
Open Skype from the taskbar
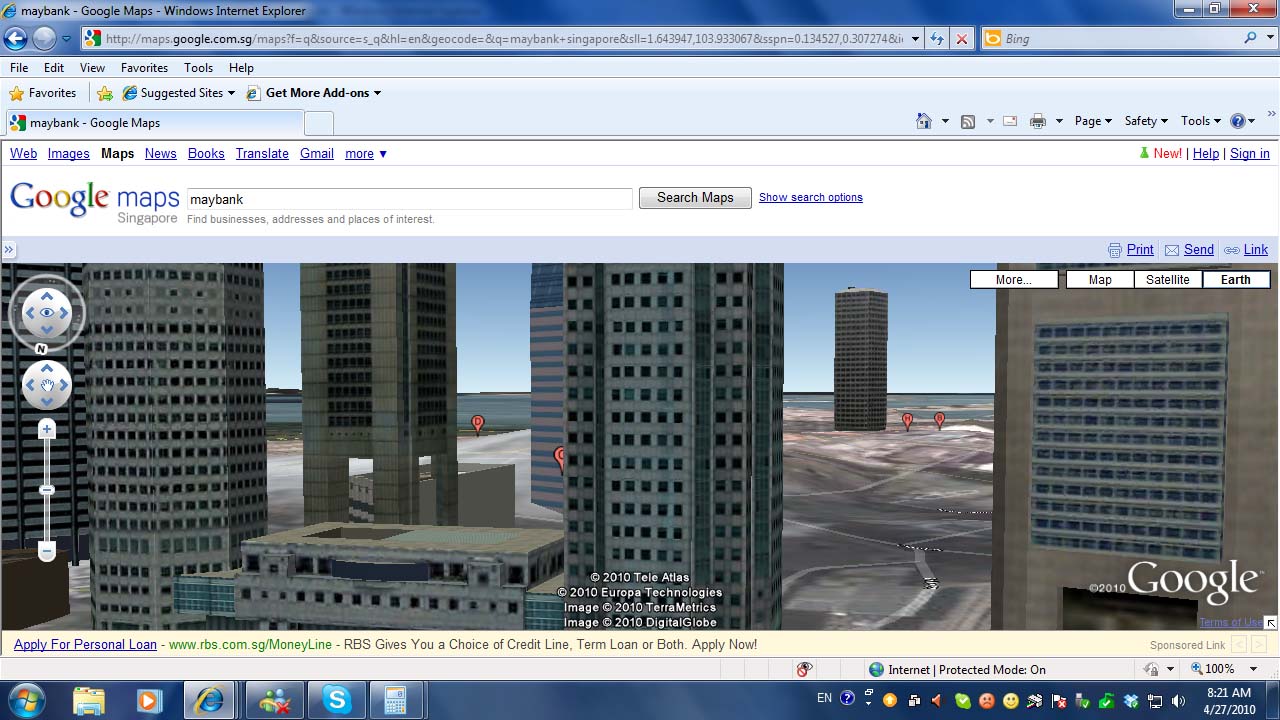coord(336,701)
